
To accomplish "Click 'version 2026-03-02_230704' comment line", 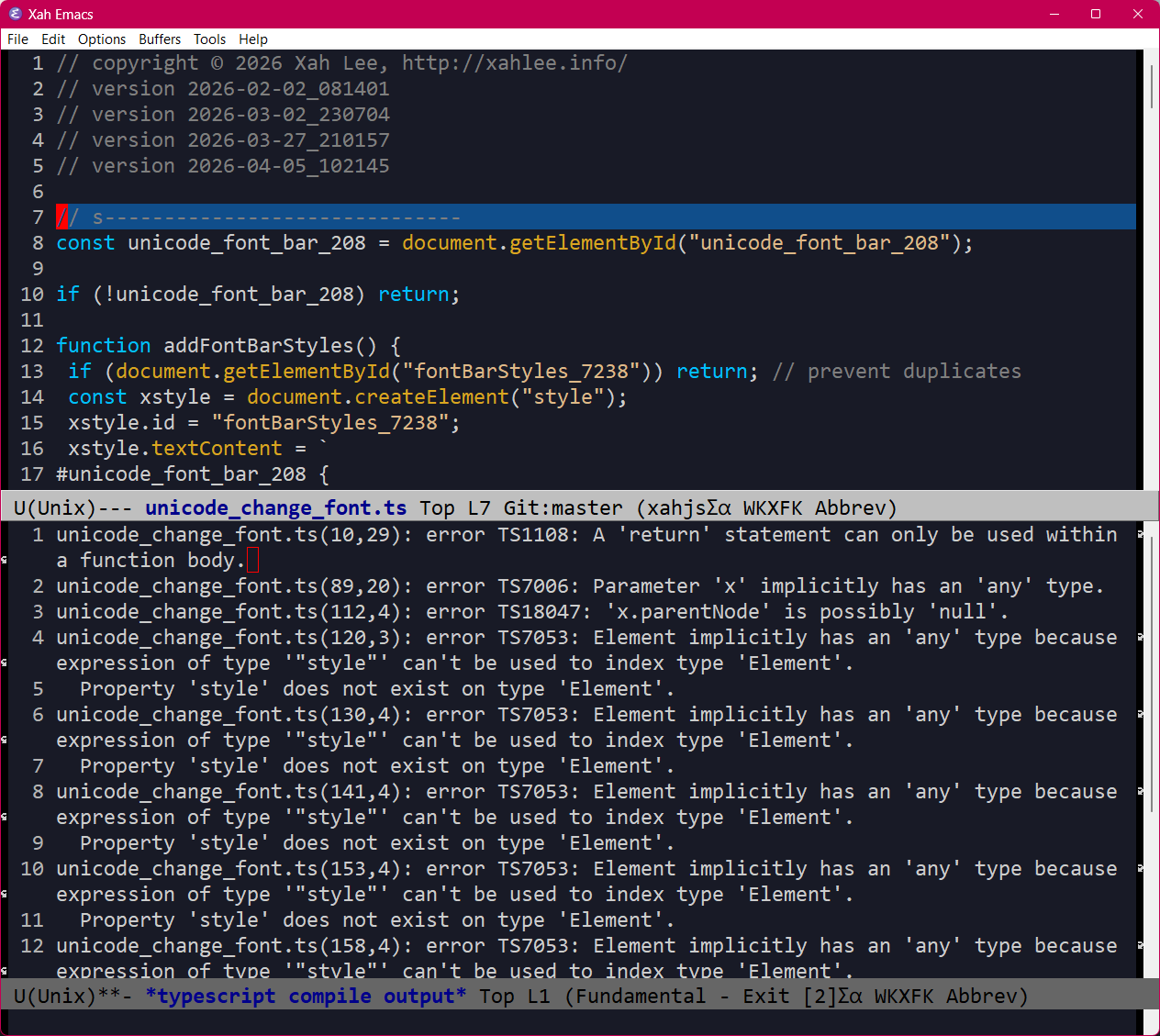I will 223,115.
